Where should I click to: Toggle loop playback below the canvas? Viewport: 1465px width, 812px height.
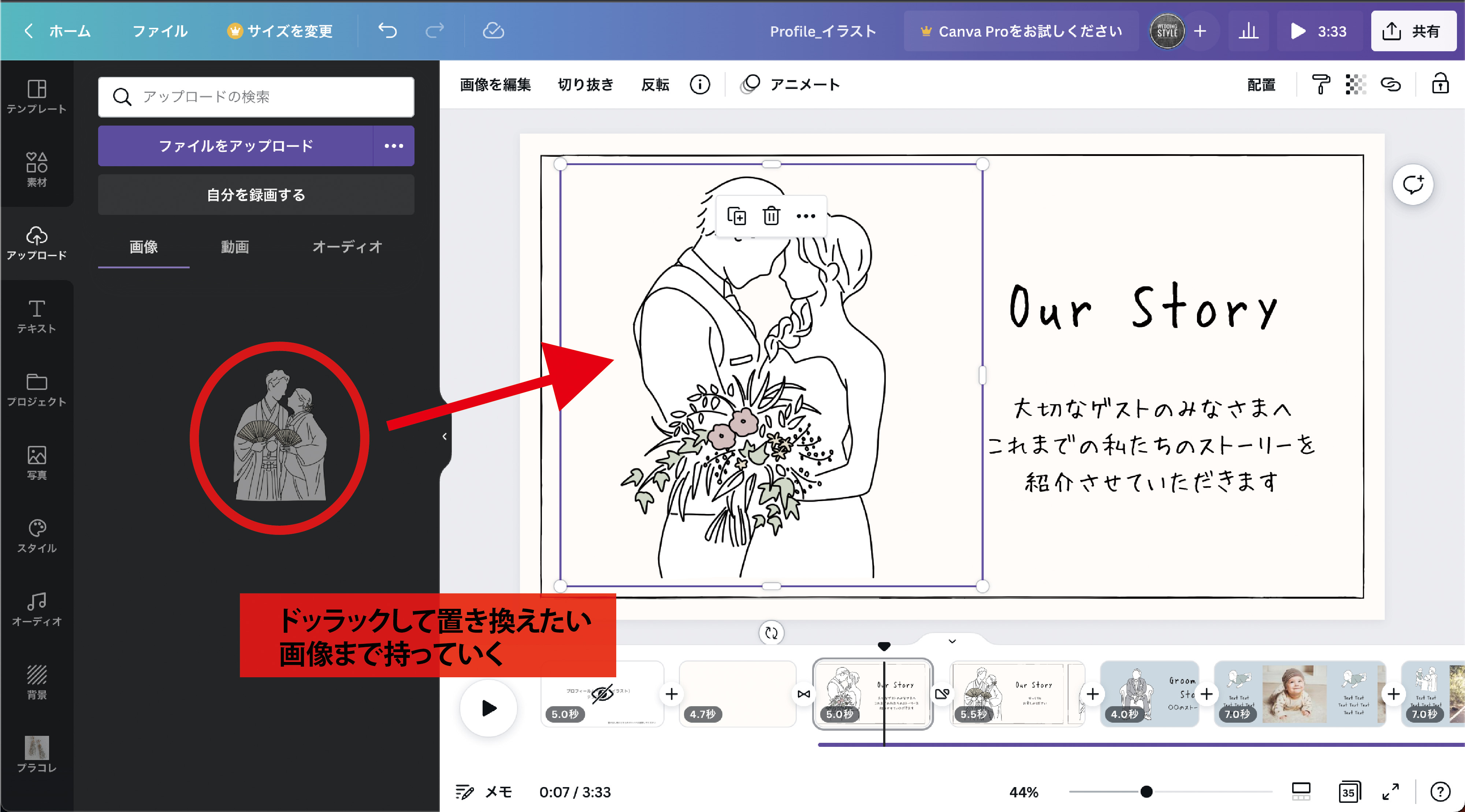coord(771,632)
